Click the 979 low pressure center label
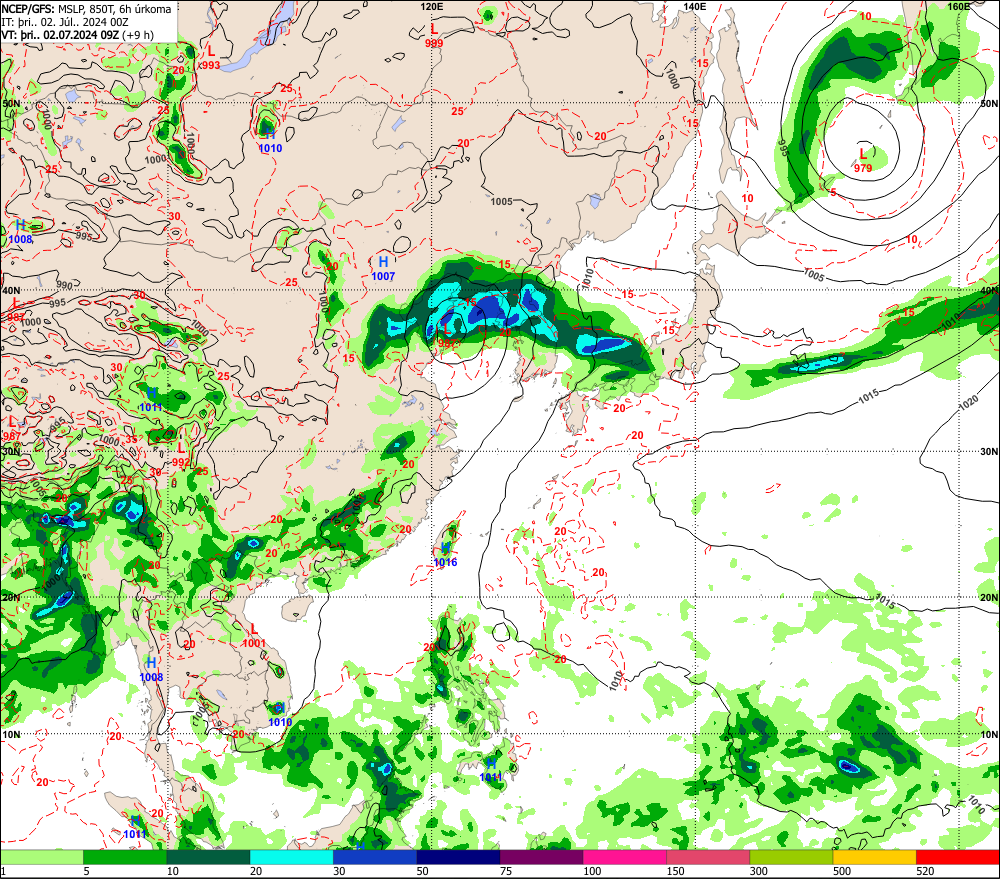Viewport: 1000px width, 879px height. pyautogui.click(x=863, y=168)
